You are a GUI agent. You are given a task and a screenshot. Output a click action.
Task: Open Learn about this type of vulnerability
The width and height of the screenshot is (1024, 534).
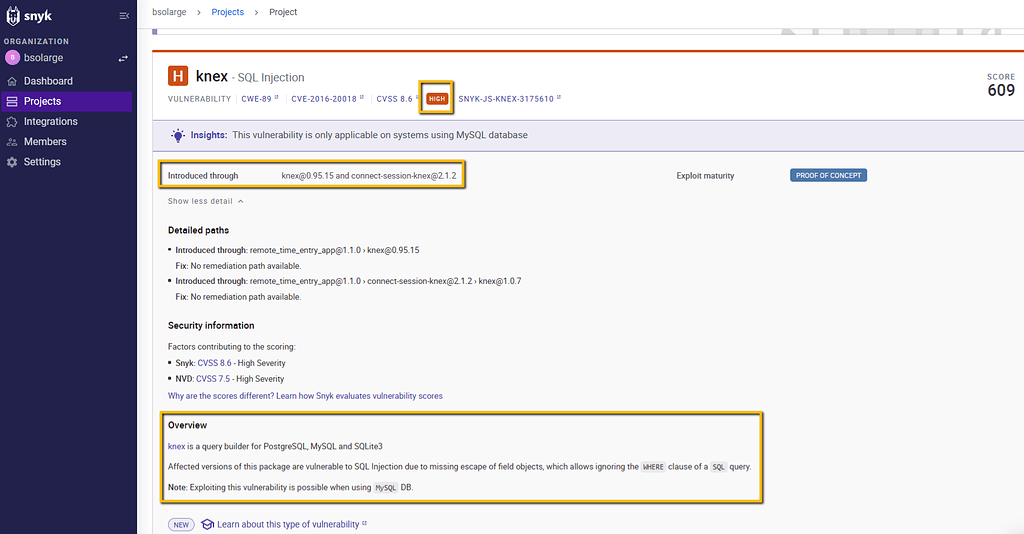pyautogui.click(x=291, y=524)
